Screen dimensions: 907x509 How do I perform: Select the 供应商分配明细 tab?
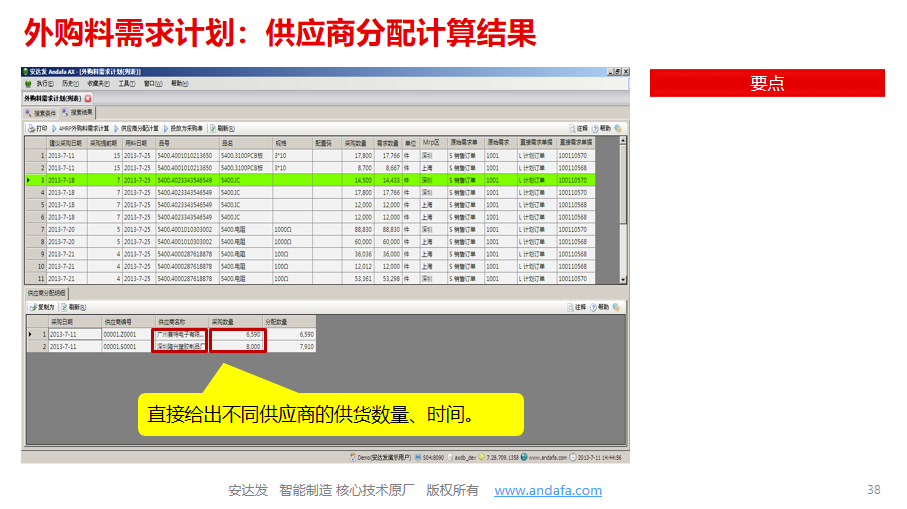[x=47, y=293]
